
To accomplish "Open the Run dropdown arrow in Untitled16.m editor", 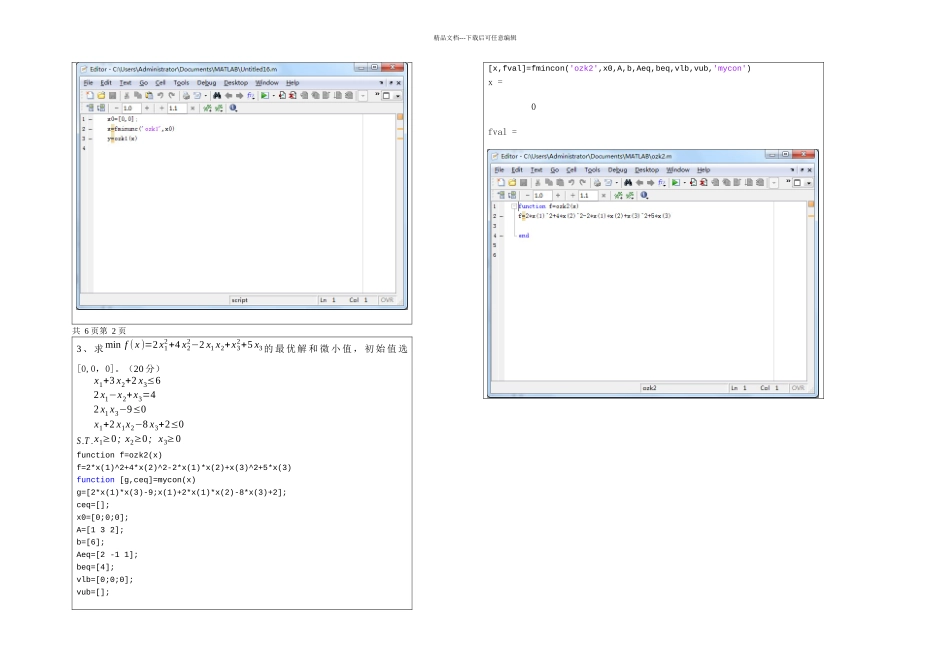I will tap(272, 96).
